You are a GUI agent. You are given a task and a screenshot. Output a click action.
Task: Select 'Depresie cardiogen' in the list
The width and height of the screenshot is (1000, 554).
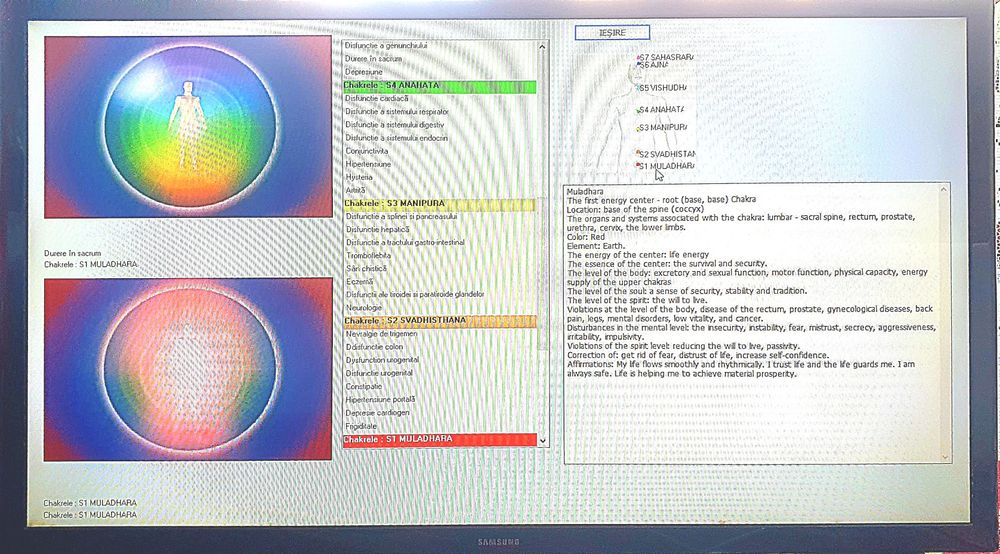coord(378,412)
